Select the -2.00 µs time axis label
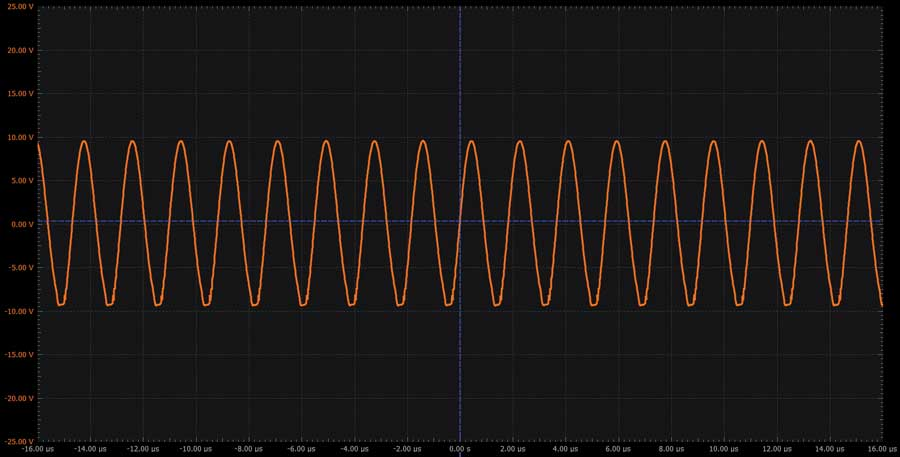Image resolution: width=900 pixels, height=457 pixels. 407,449
